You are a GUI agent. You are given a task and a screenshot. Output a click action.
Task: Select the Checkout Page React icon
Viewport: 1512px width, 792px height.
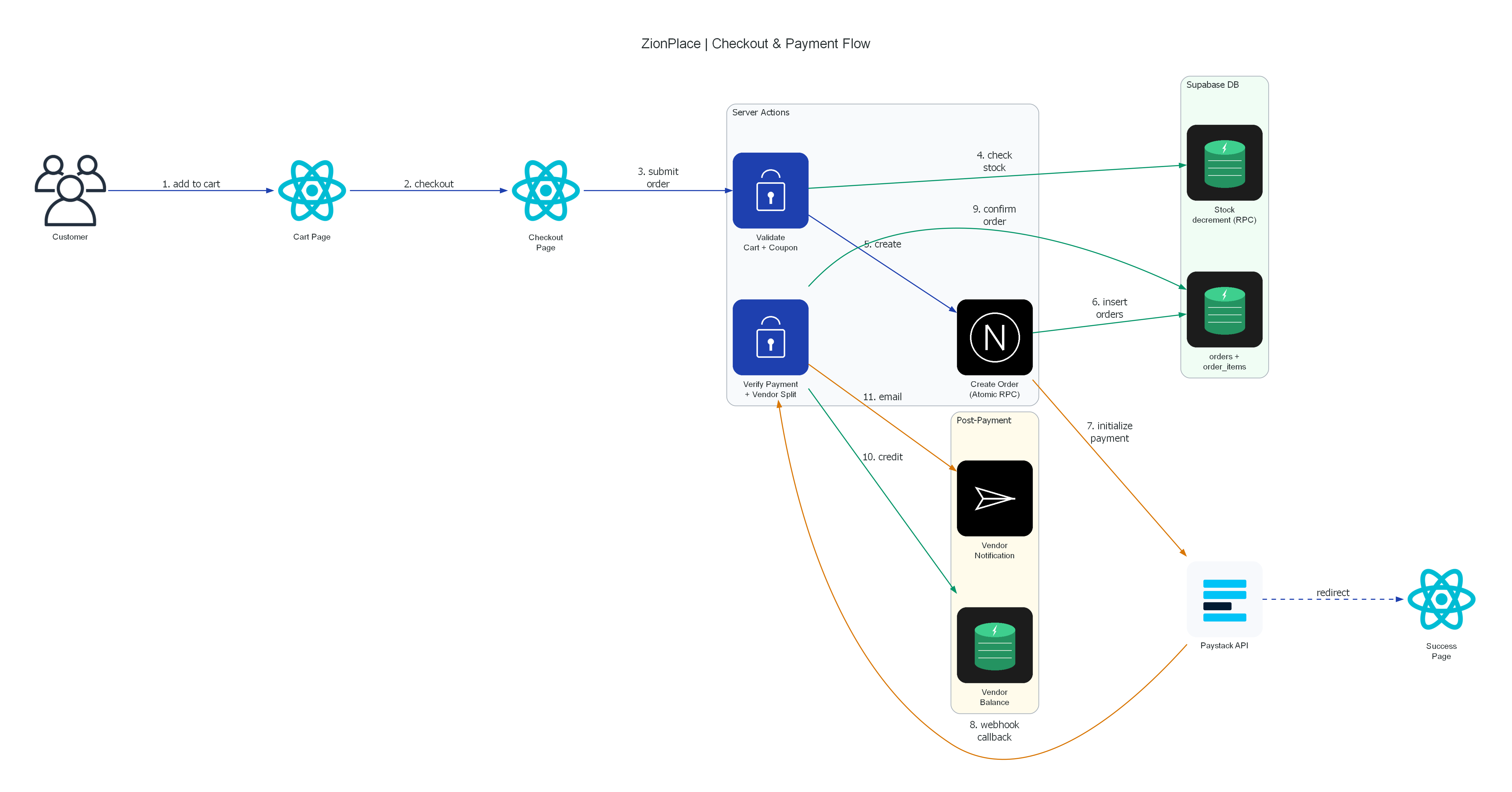[x=545, y=190]
